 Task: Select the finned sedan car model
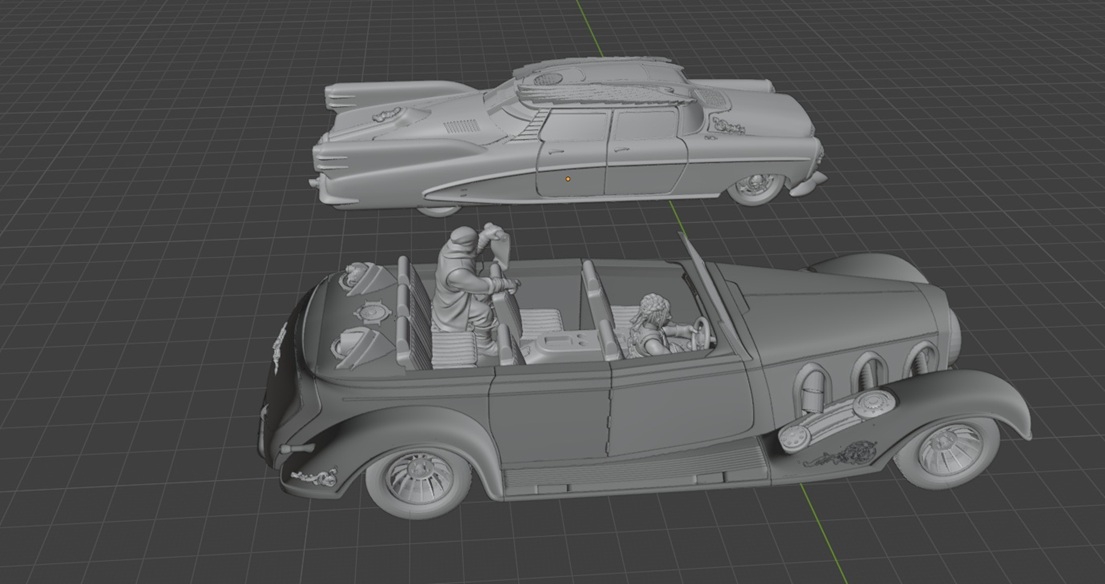(567, 137)
